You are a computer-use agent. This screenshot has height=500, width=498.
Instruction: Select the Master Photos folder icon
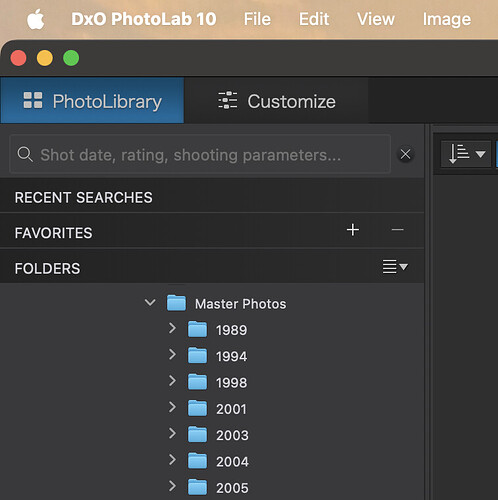[x=176, y=303]
